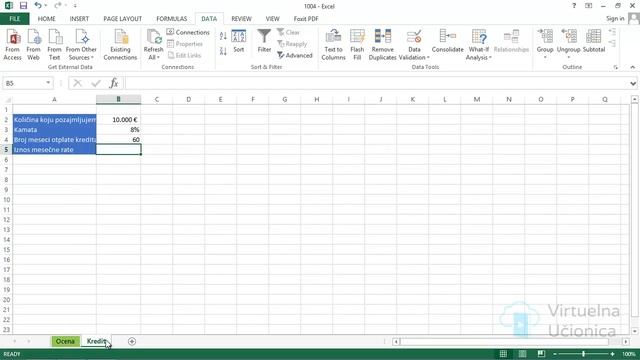Open From Other Sources menu
This screenshot has height=360, width=640.
click(x=81, y=44)
